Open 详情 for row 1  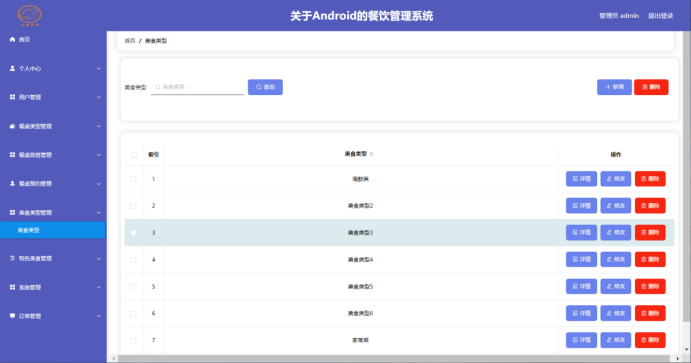[581, 179]
